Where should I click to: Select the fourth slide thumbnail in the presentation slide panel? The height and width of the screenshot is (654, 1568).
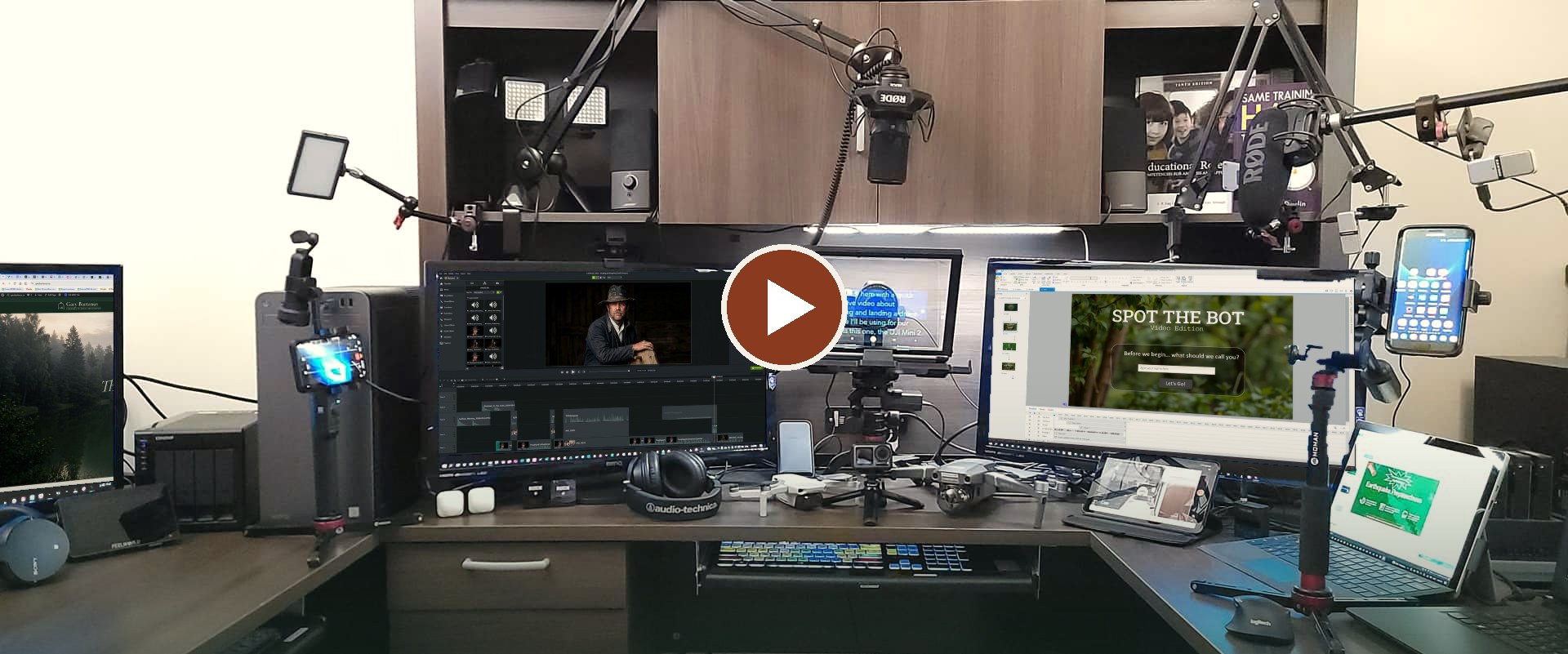point(1010,367)
